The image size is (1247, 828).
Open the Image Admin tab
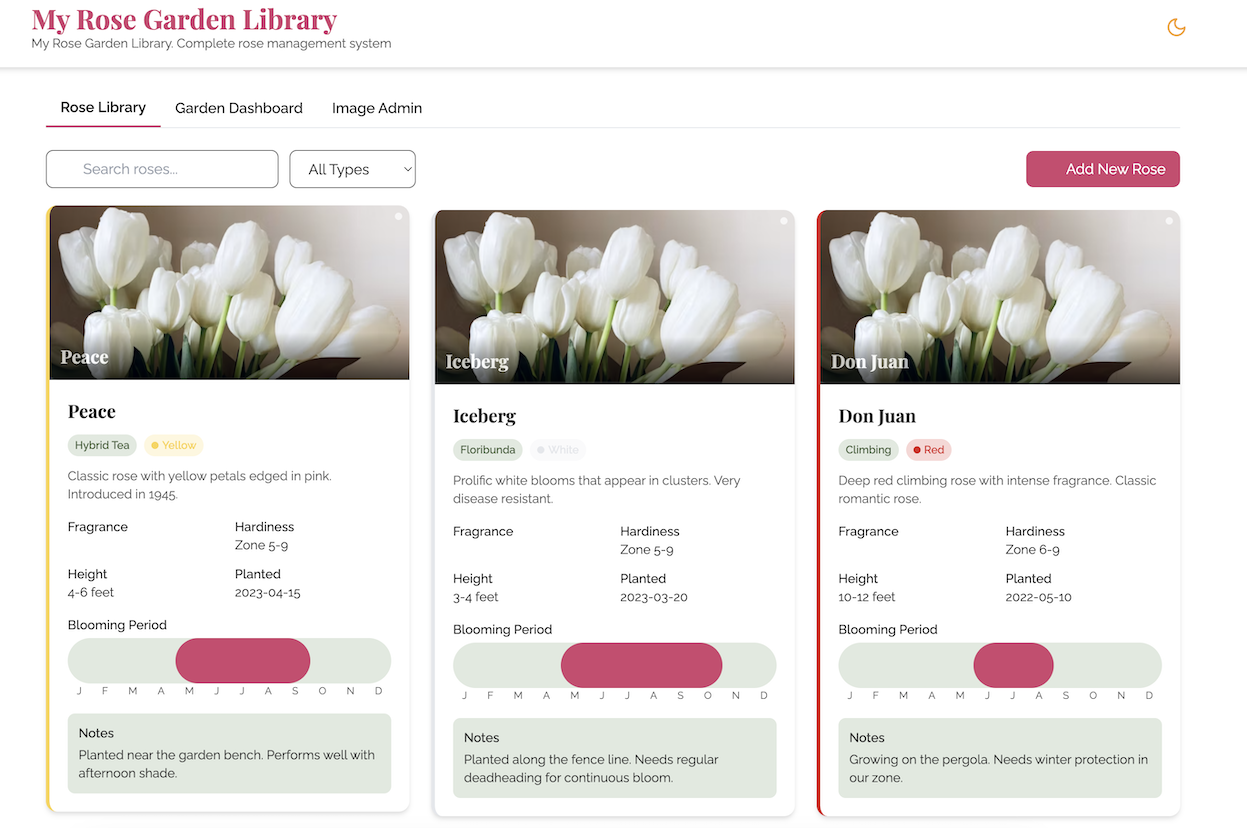pos(377,108)
